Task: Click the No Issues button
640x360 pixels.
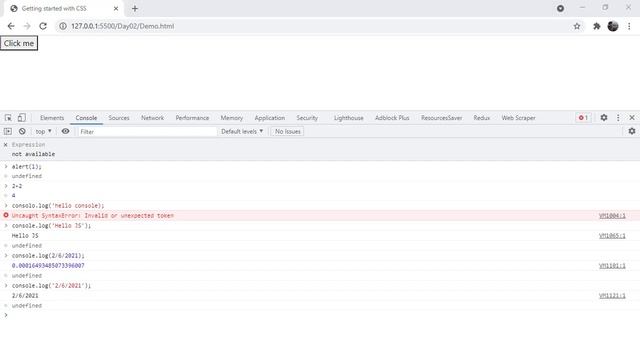Action: (287, 131)
